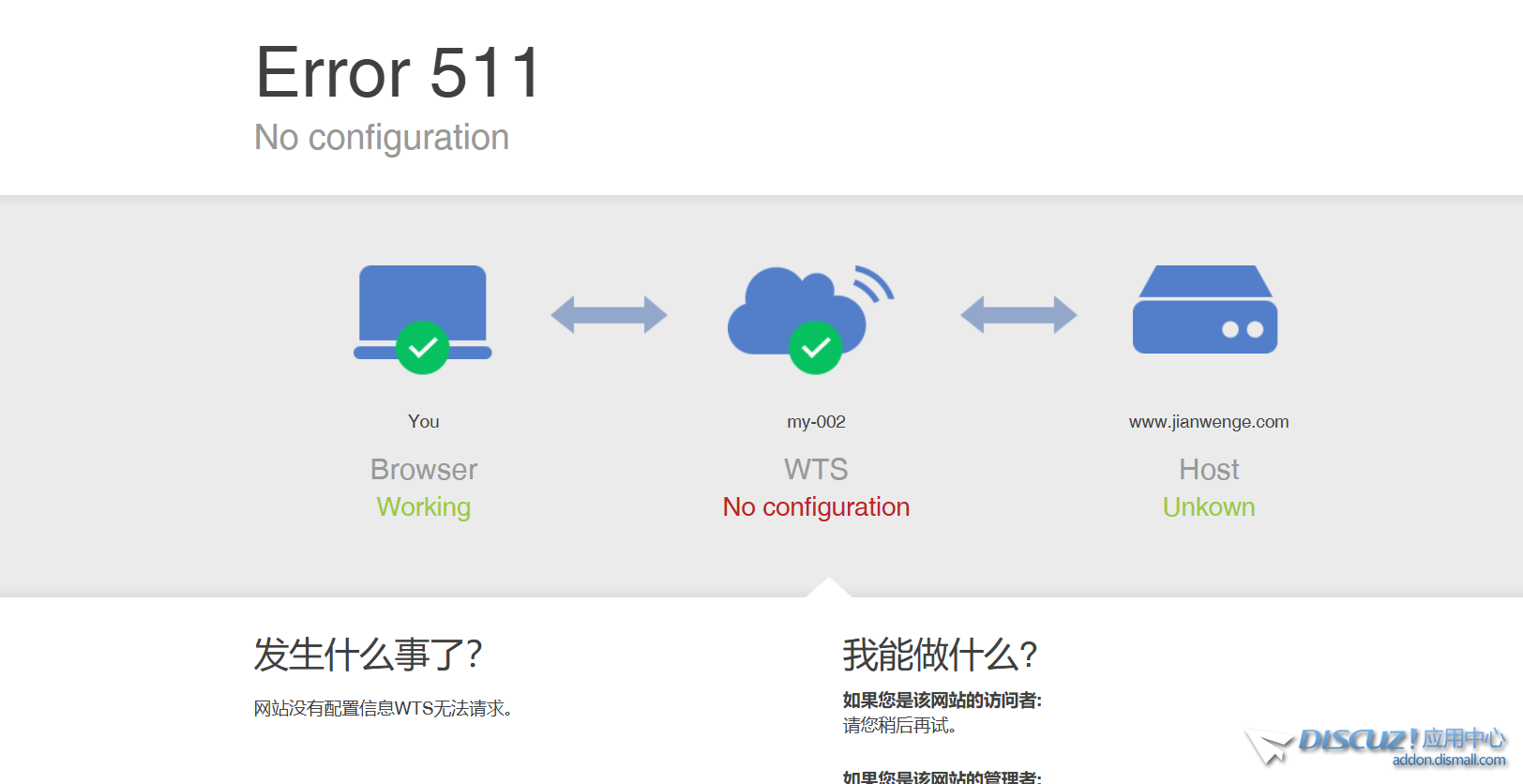Image resolution: width=1523 pixels, height=784 pixels.
Task: Click the "请您稍后再试。" visitor advice text
Action: click(899, 726)
